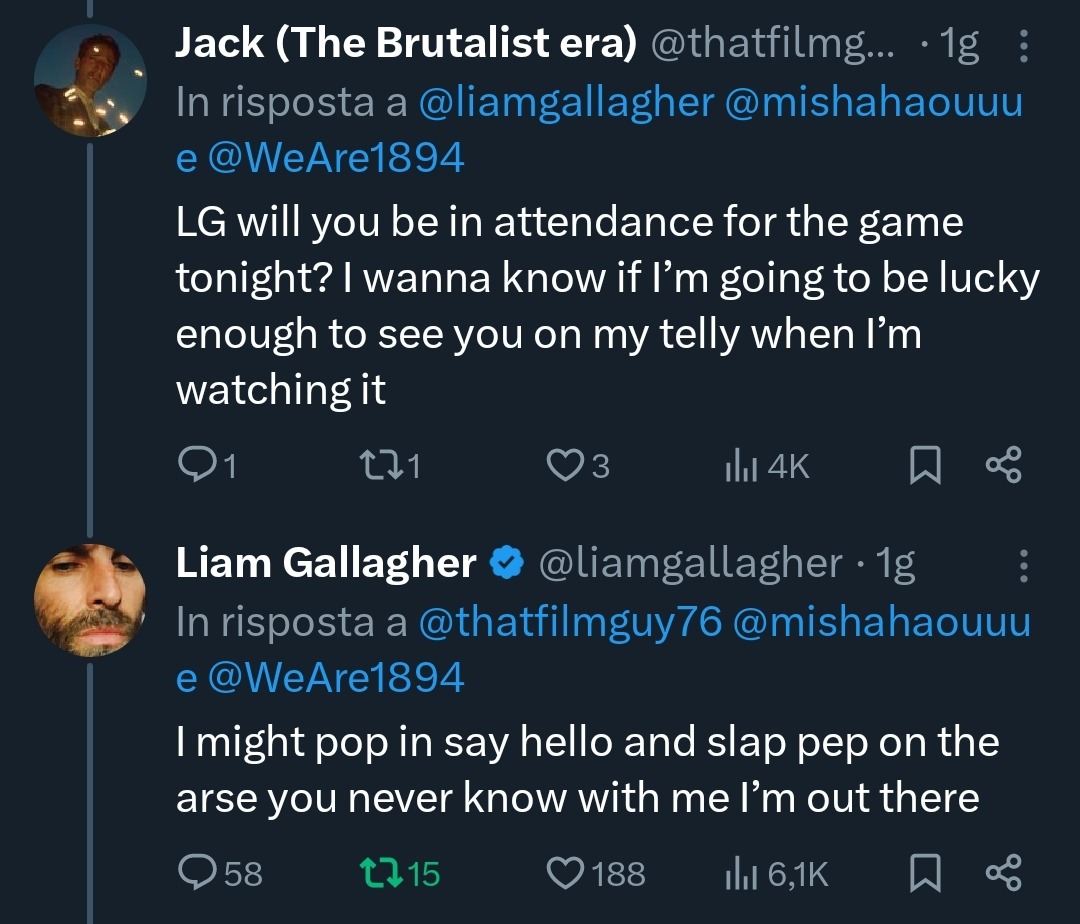The height and width of the screenshot is (924, 1080).
Task: Open more options for Jack's tweet
Action: tap(1024, 46)
